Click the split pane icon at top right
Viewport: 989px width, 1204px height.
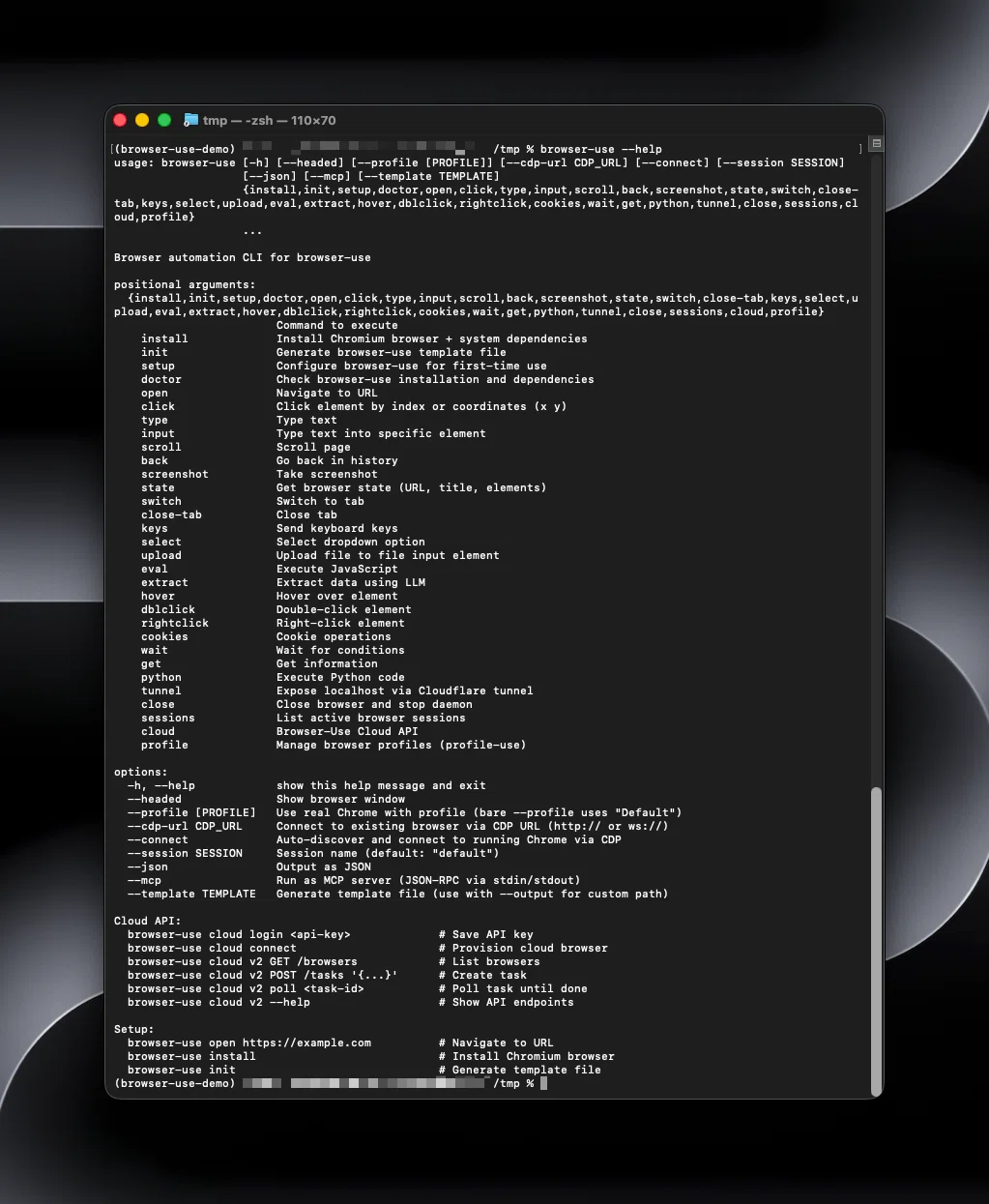click(876, 143)
